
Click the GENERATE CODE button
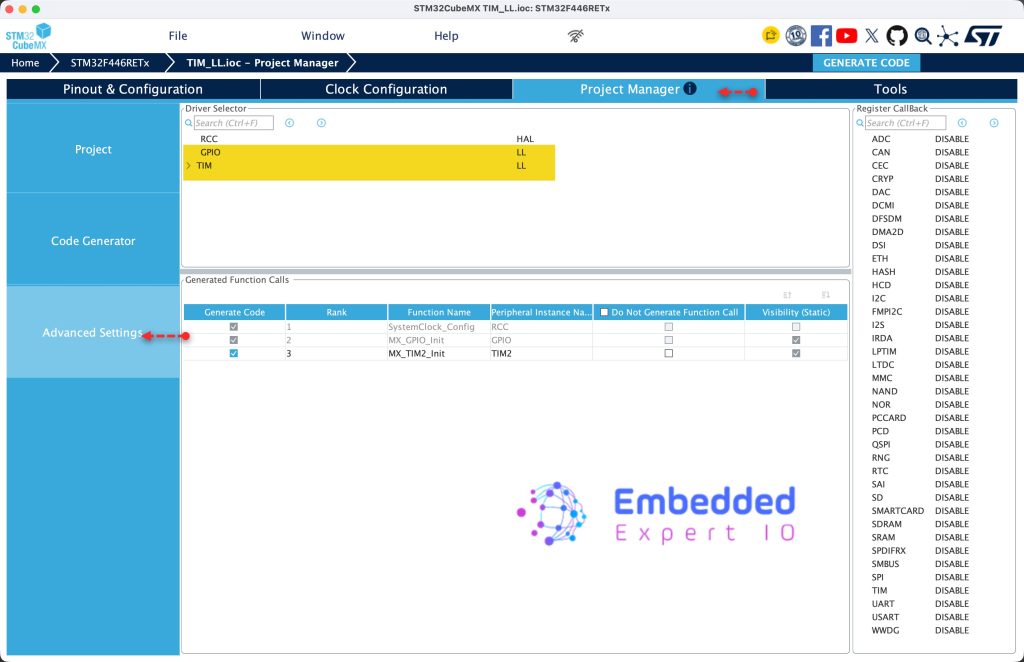pyautogui.click(x=866, y=63)
